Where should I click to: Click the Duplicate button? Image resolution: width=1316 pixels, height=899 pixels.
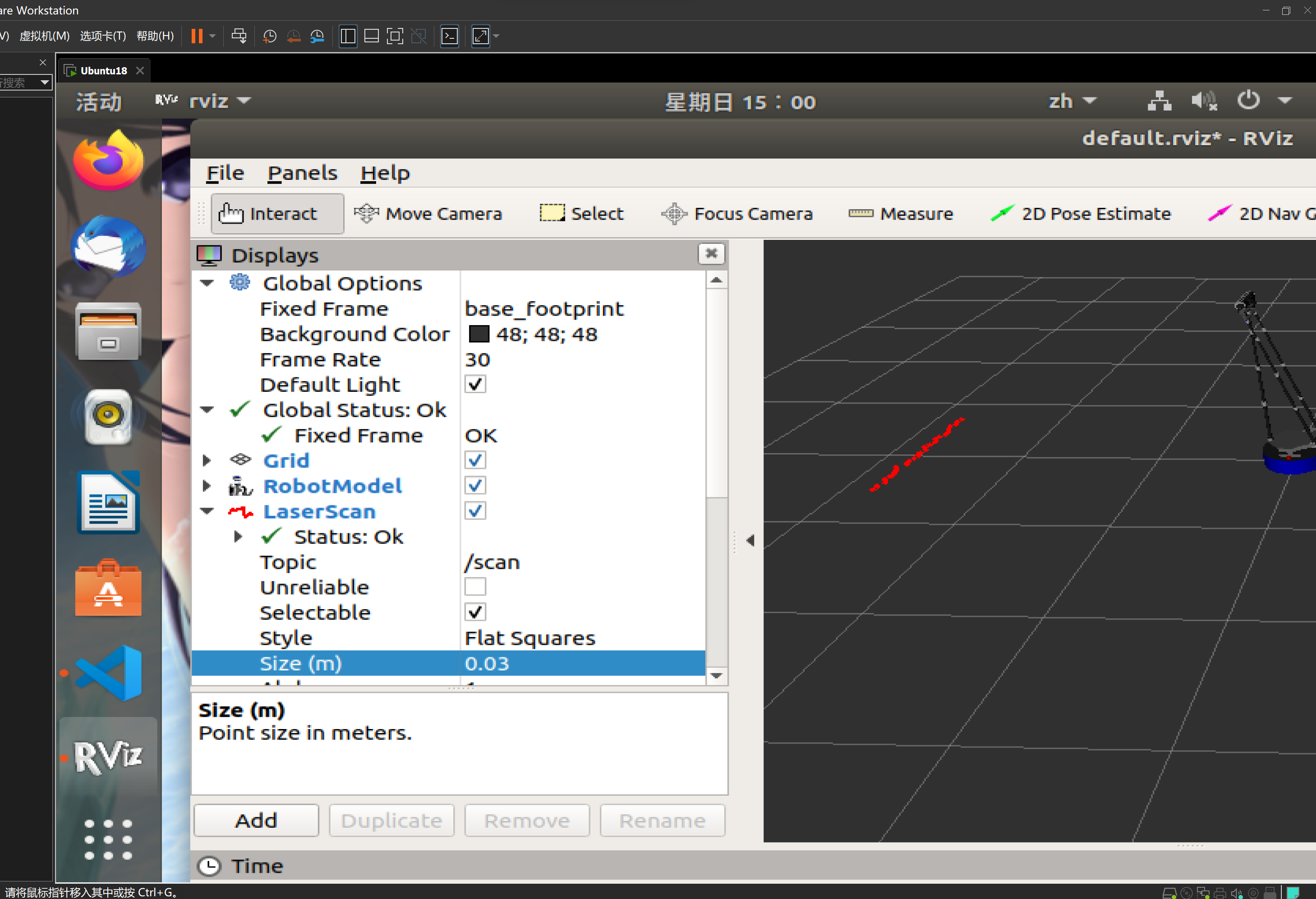[392, 820]
